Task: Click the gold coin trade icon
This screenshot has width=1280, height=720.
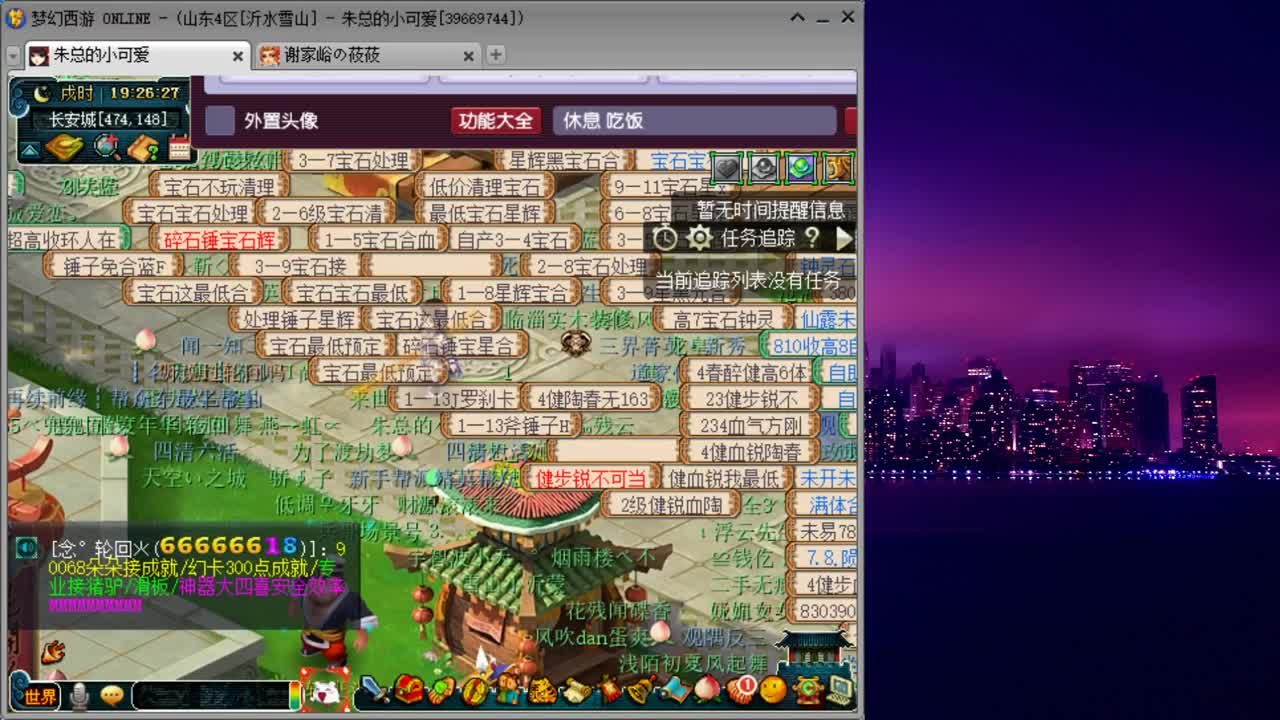Action: pyautogui.click(x=474, y=690)
